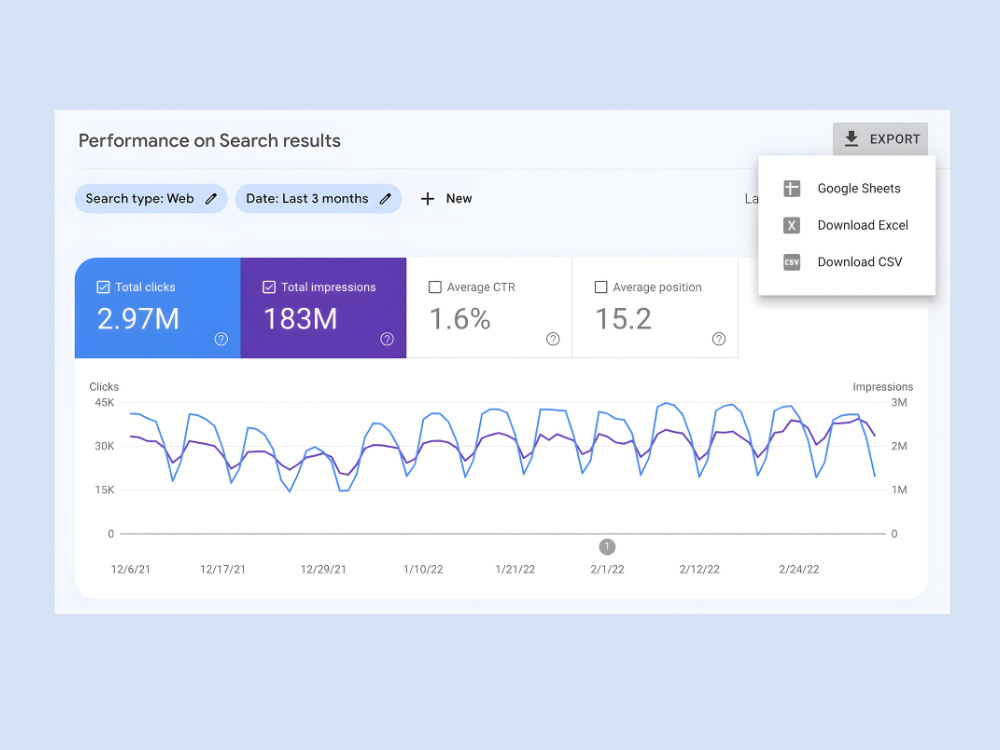Click the 12/29/21 date axis label
1000x750 pixels.
[x=323, y=569]
